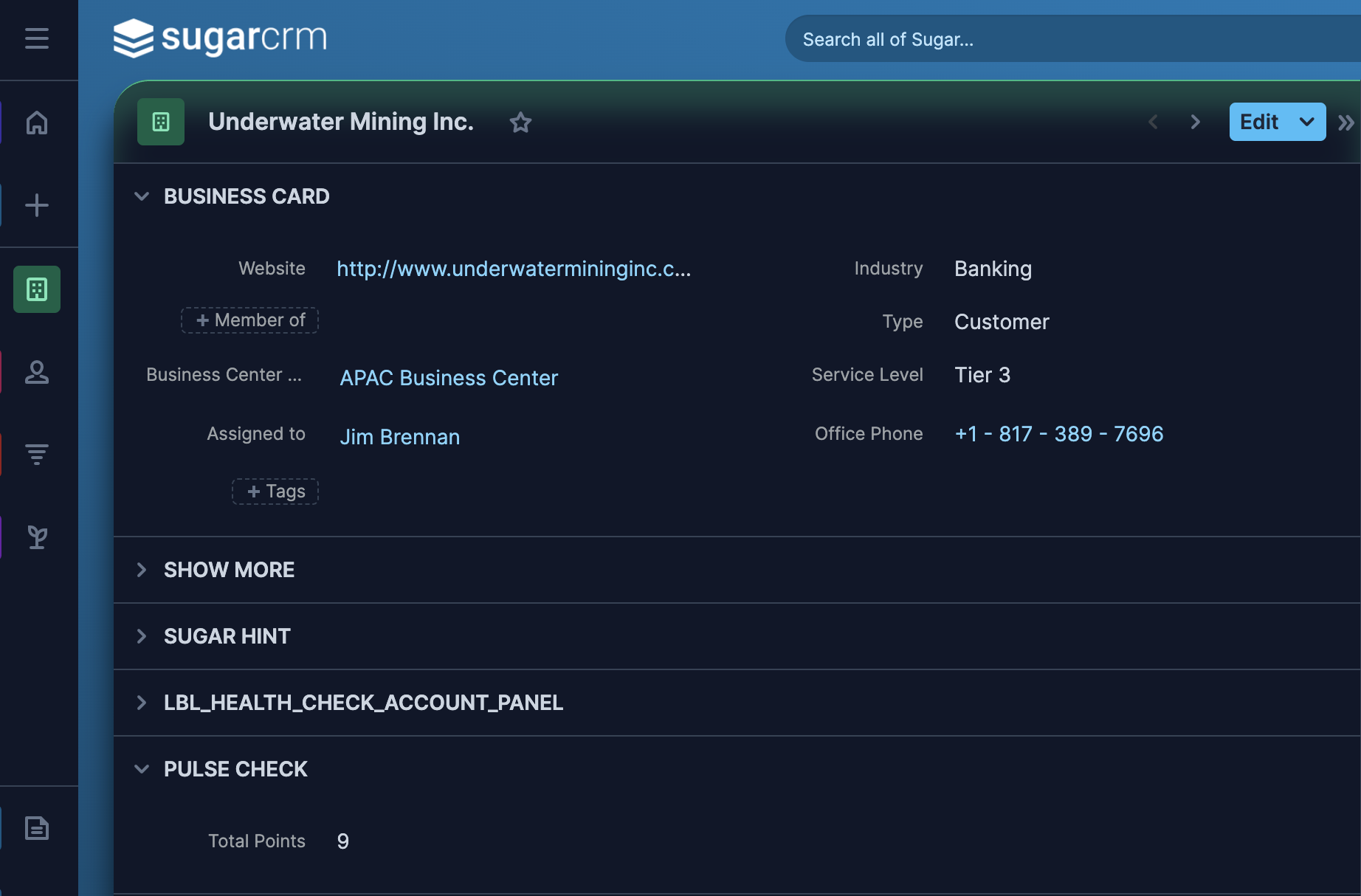Open the document icon in sidebar
Screen dimensions: 1361x896
tap(37, 828)
